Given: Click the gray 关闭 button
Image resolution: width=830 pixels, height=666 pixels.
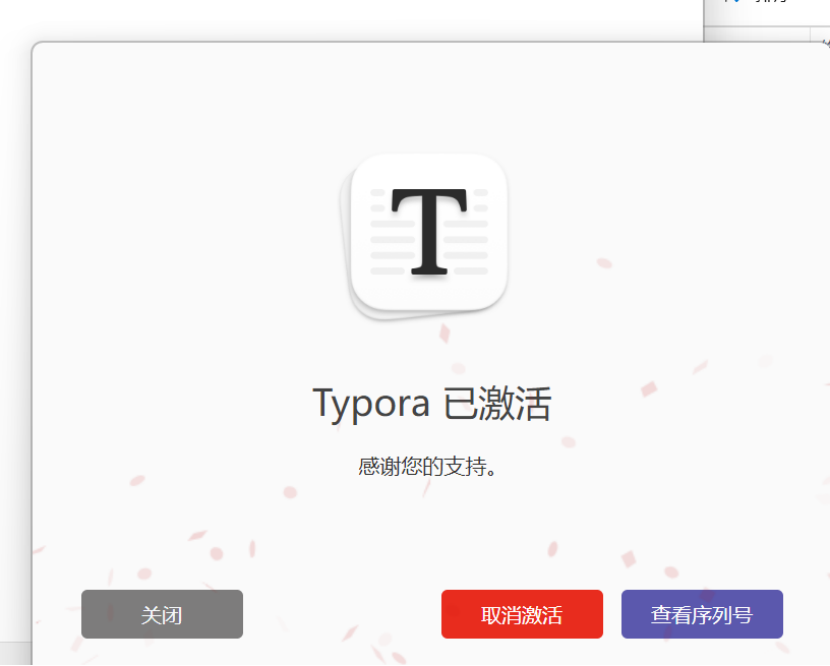Looking at the screenshot, I should (162, 614).
